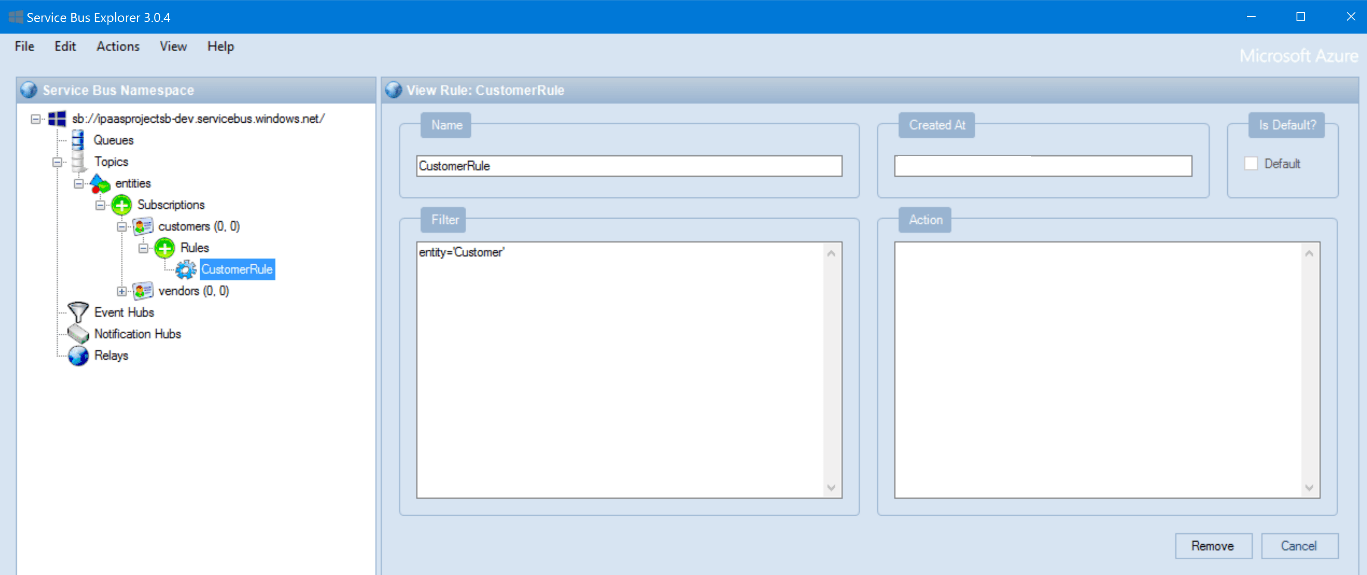Open the View menu
1367x575 pixels.
pos(173,46)
